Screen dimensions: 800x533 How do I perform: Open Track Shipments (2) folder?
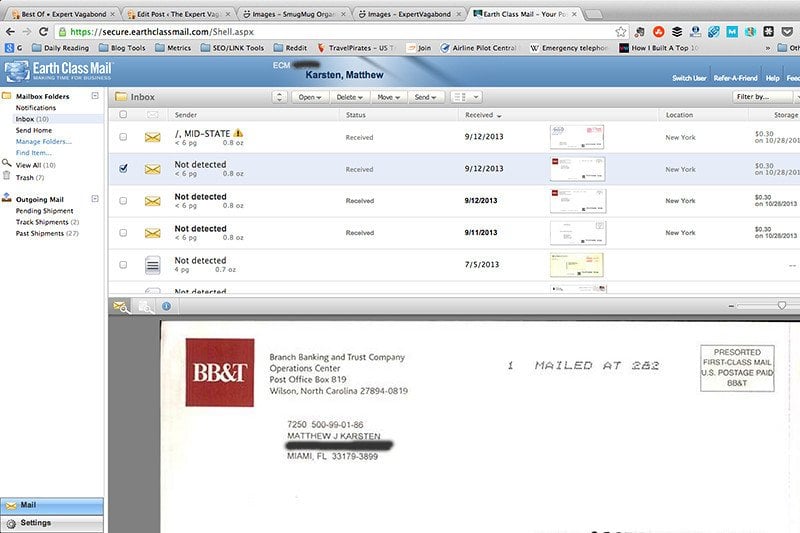point(47,222)
